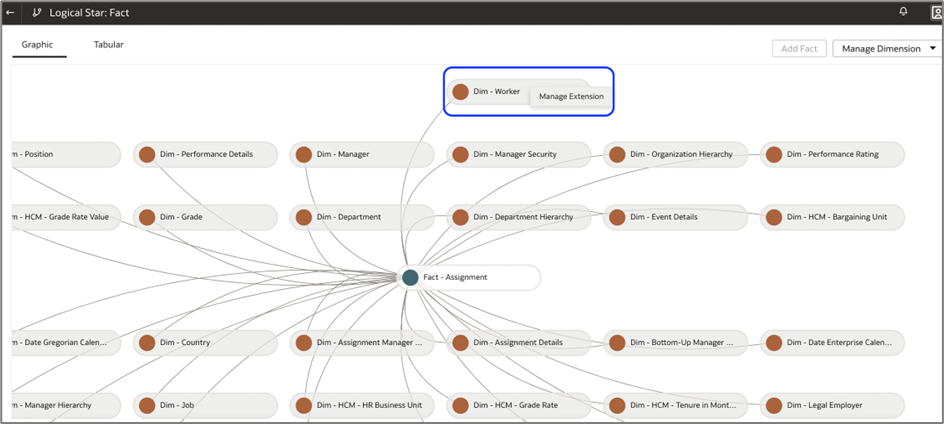Click the Dim - Event Details circle icon
This screenshot has width=944, height=424.
pos(617,217)
